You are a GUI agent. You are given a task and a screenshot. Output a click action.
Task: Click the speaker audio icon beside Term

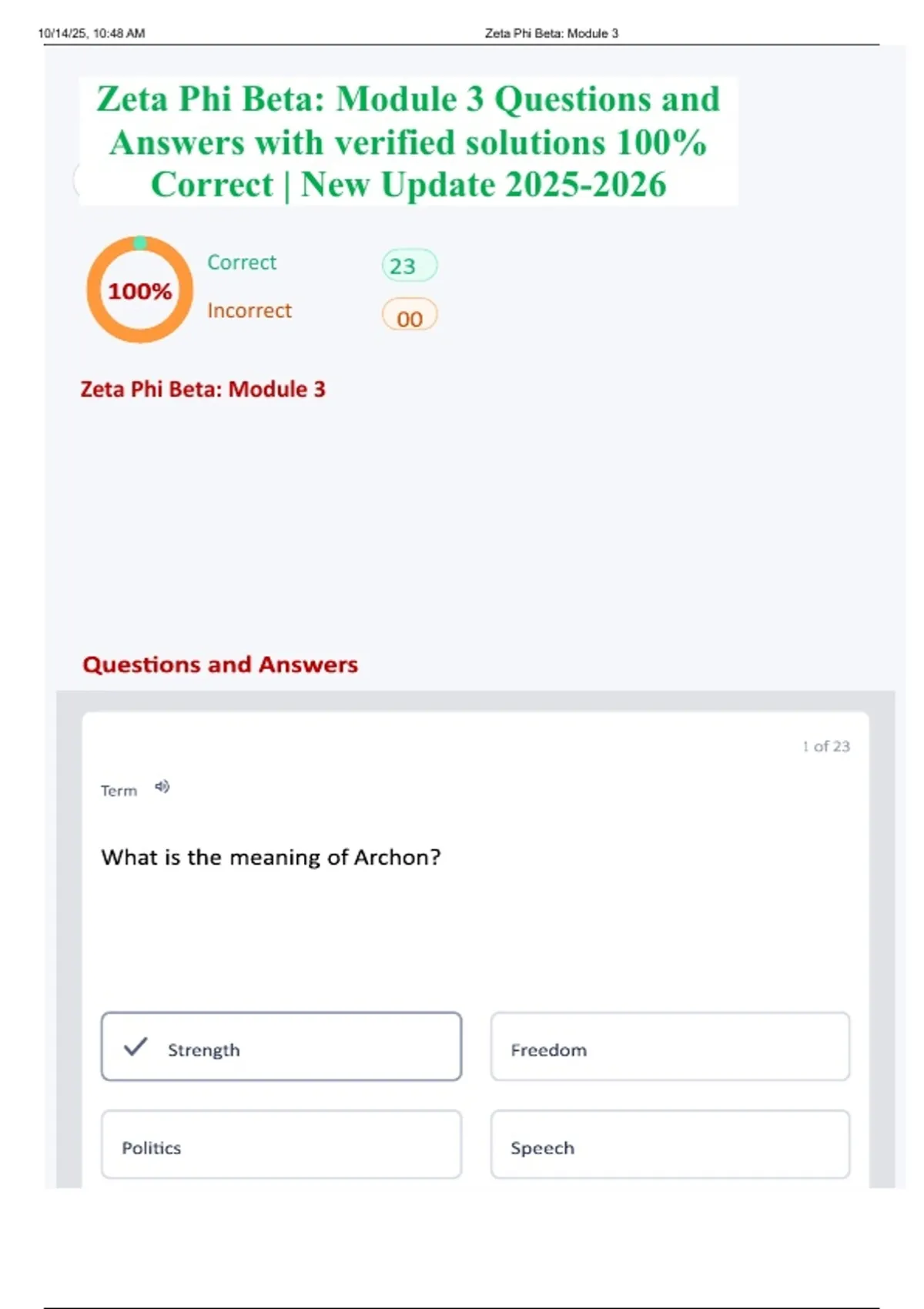tap(162, 787)
